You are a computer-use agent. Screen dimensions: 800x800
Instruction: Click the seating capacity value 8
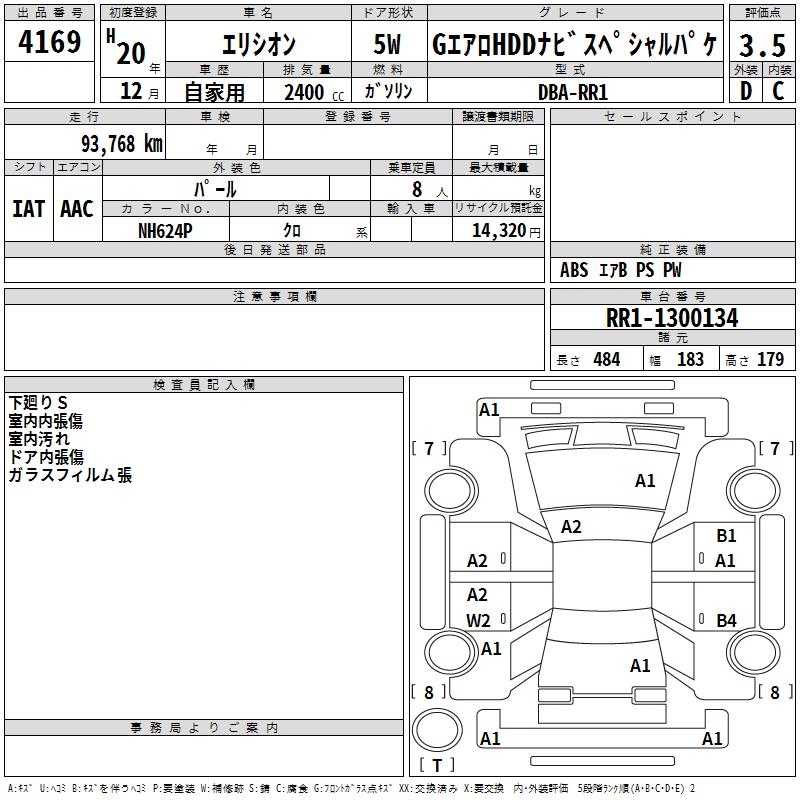417,189
